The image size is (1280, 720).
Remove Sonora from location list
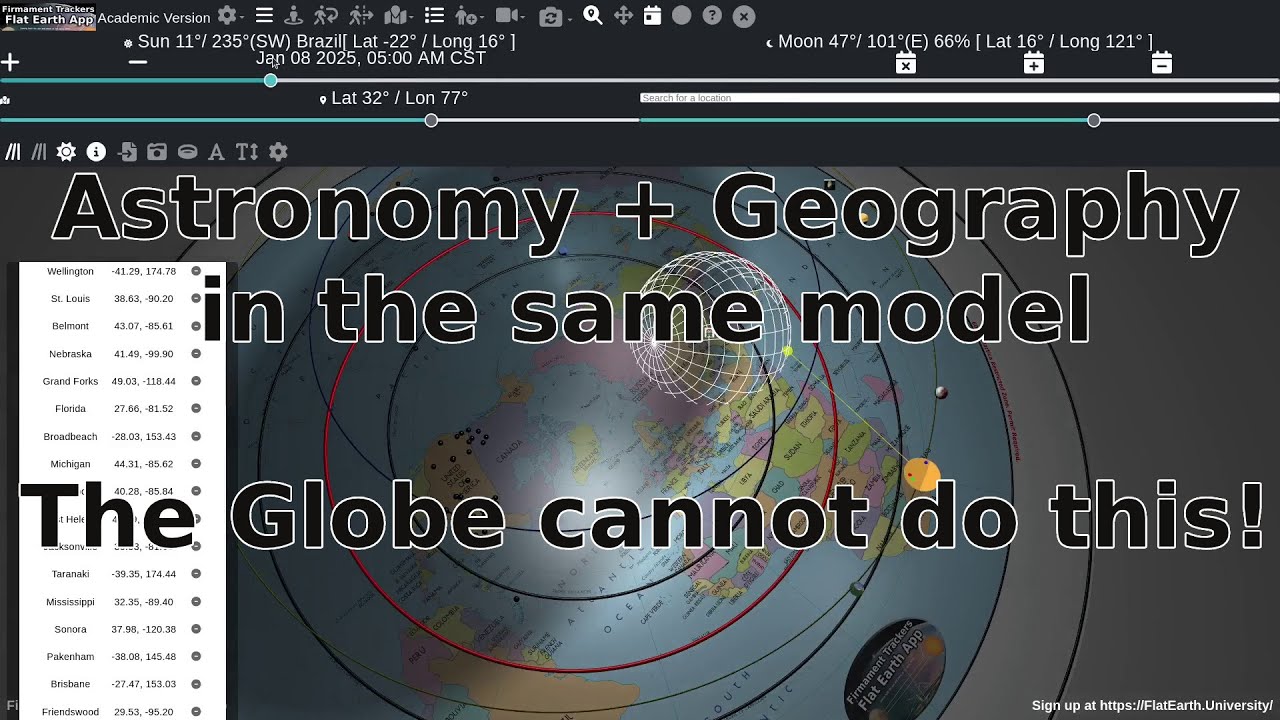point(196,629)
